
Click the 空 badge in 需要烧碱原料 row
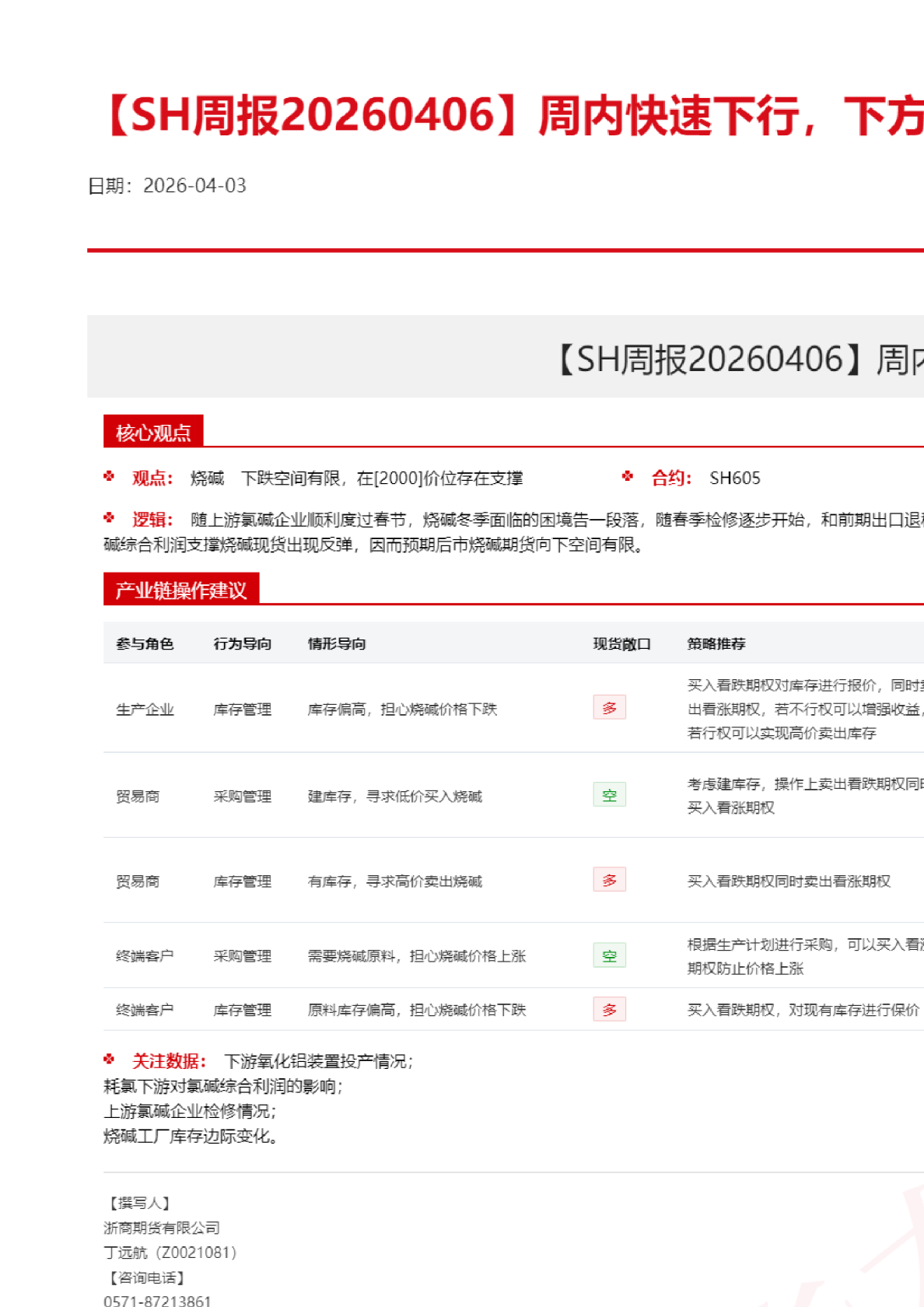(610, 955)
